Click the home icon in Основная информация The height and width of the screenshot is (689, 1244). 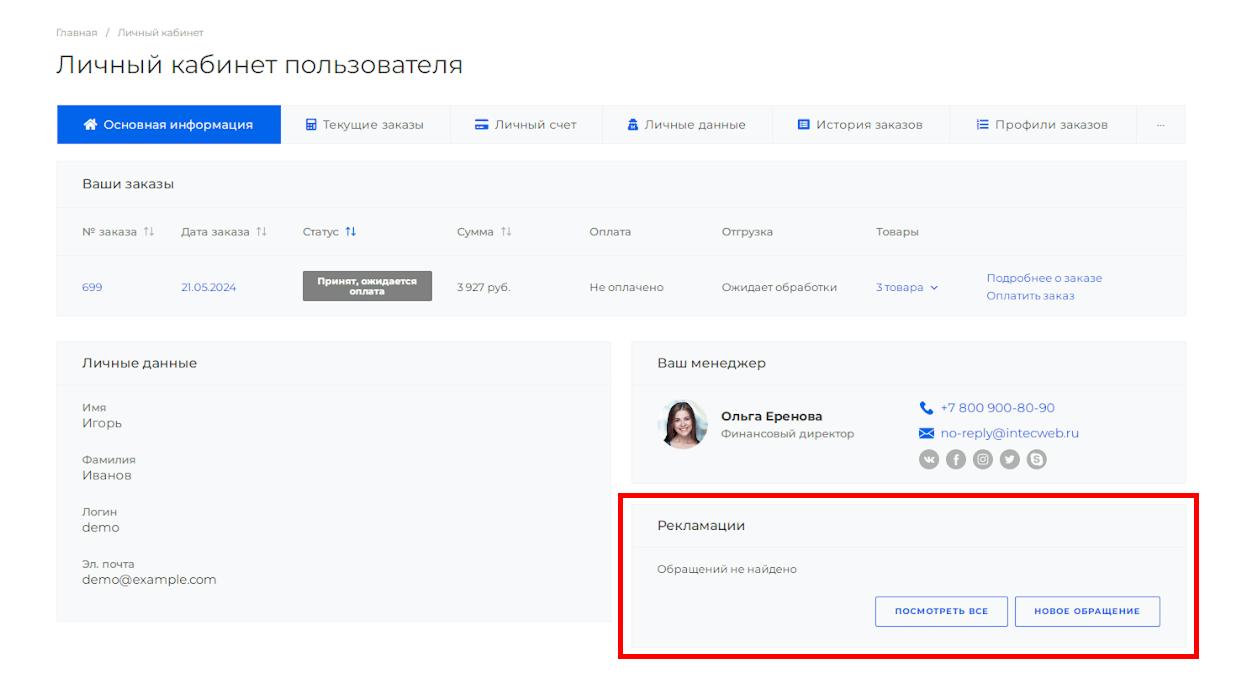[x=90, y=125]
